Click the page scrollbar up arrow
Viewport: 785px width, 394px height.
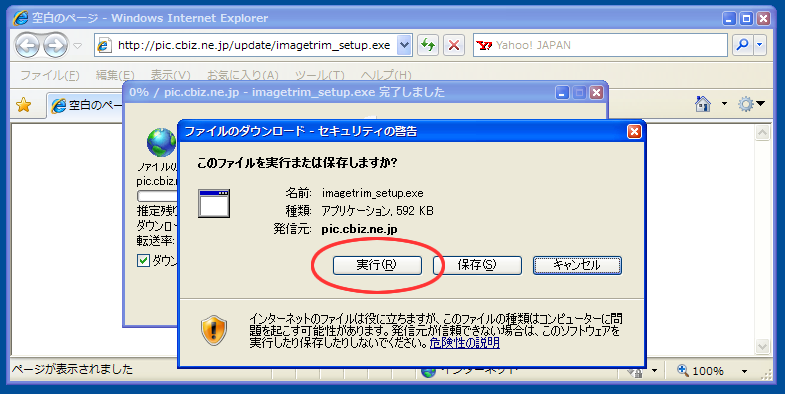[762, 133]
